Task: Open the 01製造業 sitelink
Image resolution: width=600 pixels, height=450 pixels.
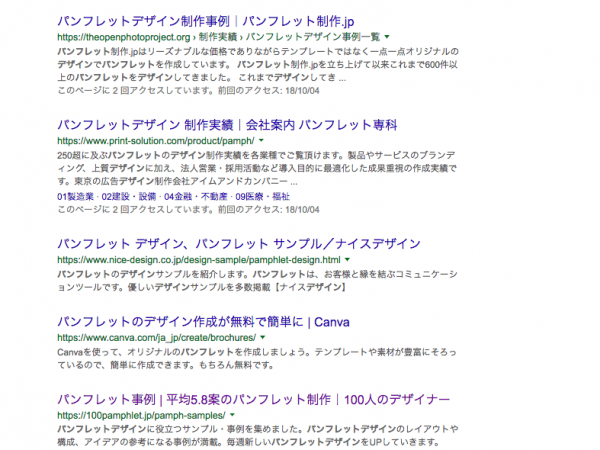Action: pyautogui.click(x=75, y=197)
